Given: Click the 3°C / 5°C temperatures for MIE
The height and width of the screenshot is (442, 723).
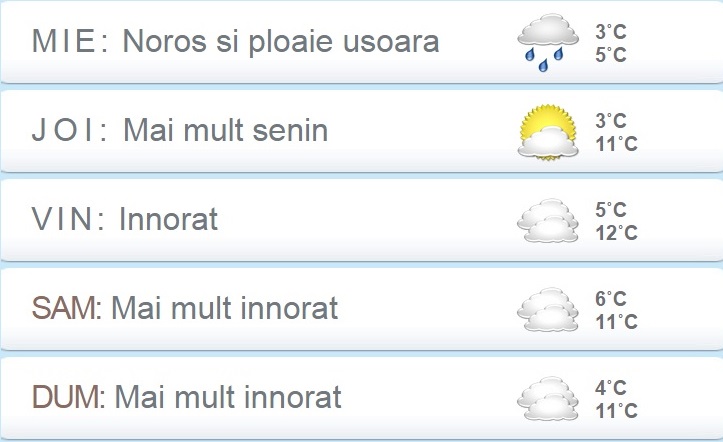Looking at the screenshot, I should [x=610, y=43].
